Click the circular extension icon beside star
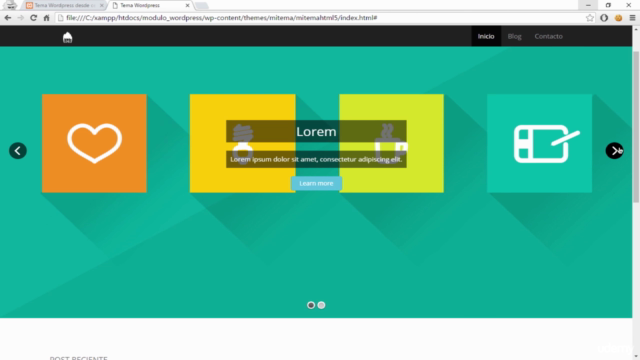The image size is (640, 360). 604,18
